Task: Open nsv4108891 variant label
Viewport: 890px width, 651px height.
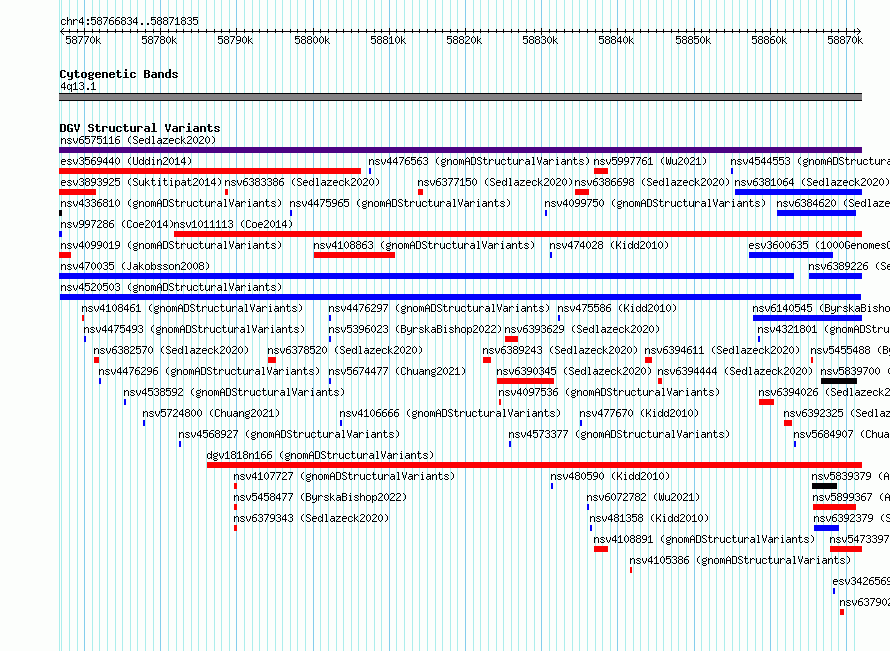Action: tap(704, 539)
